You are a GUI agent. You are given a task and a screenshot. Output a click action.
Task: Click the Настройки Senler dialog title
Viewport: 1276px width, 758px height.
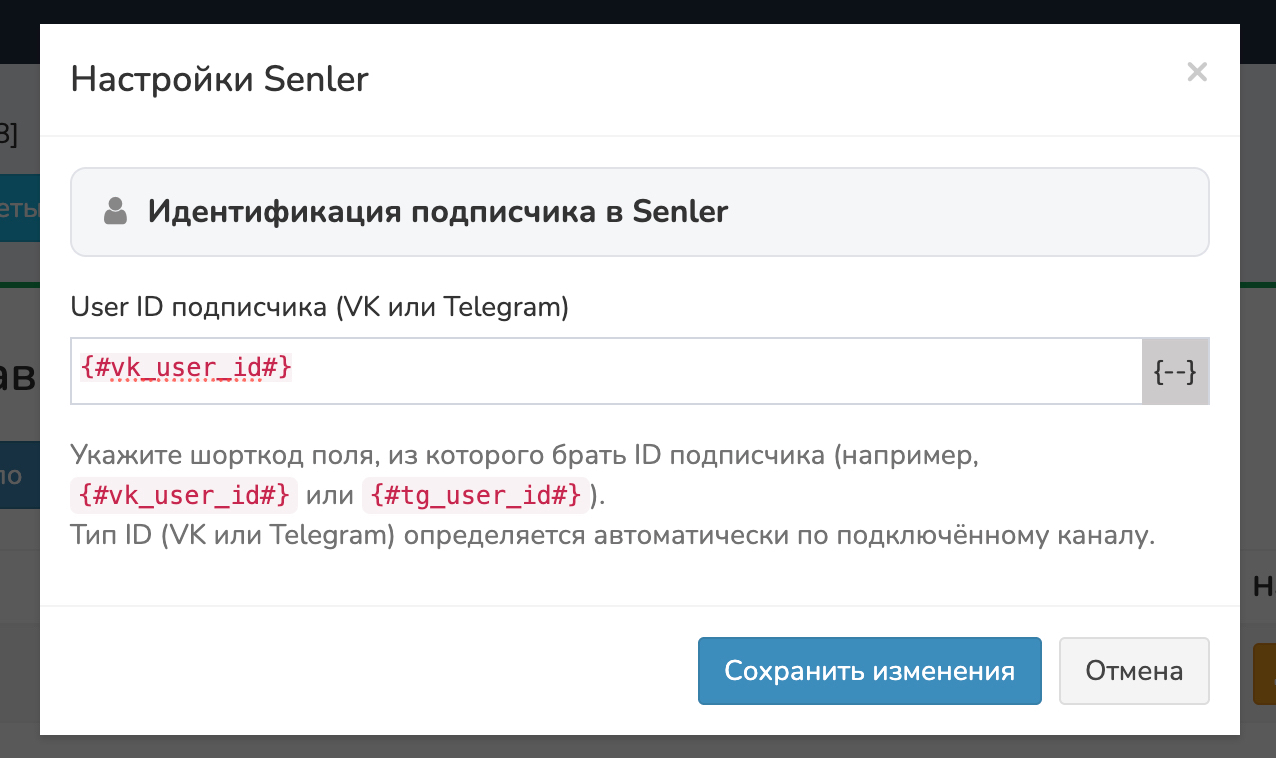point(219,79)
